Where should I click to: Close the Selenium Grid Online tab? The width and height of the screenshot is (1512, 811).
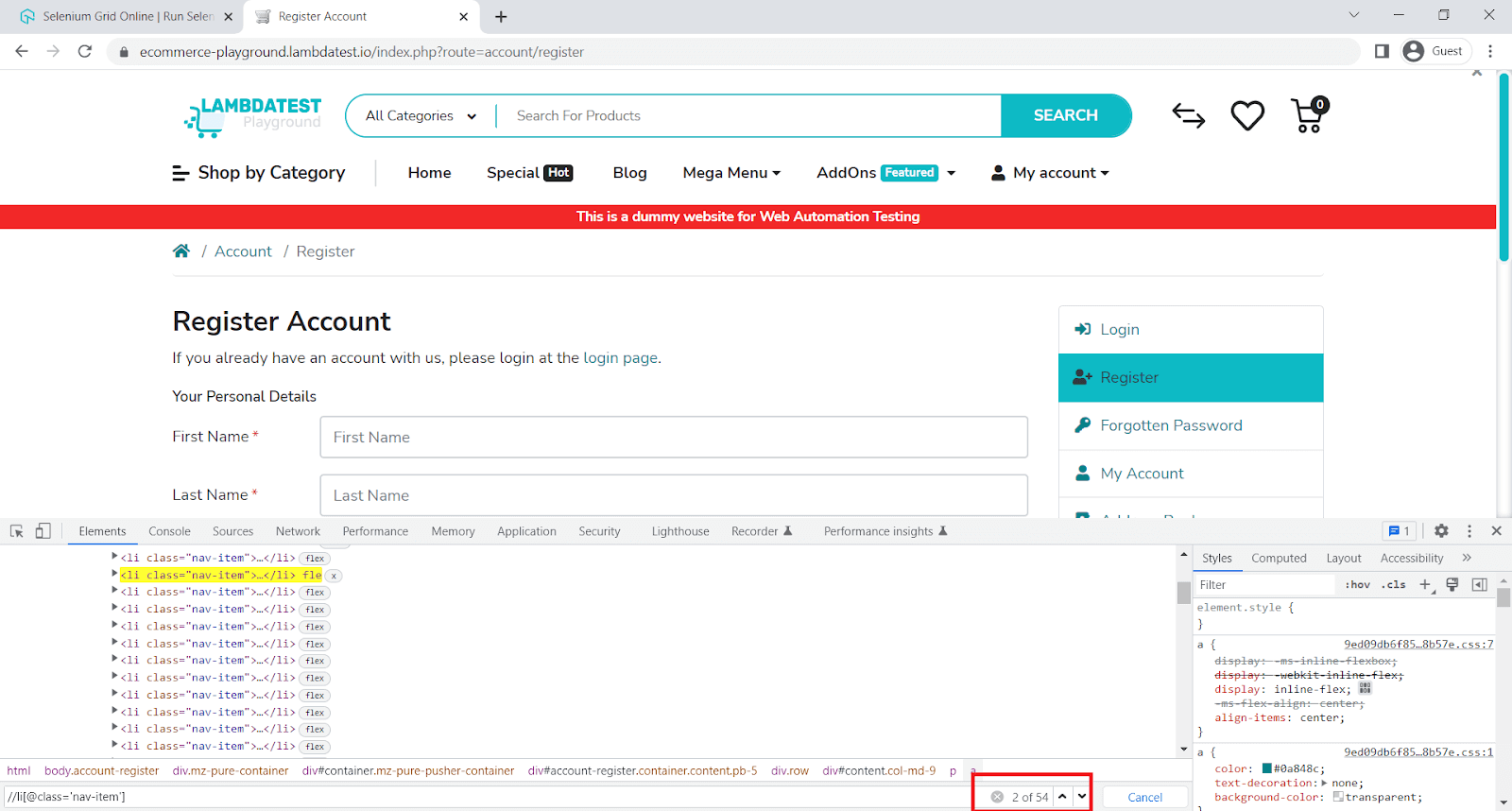[x=228, y=16]
